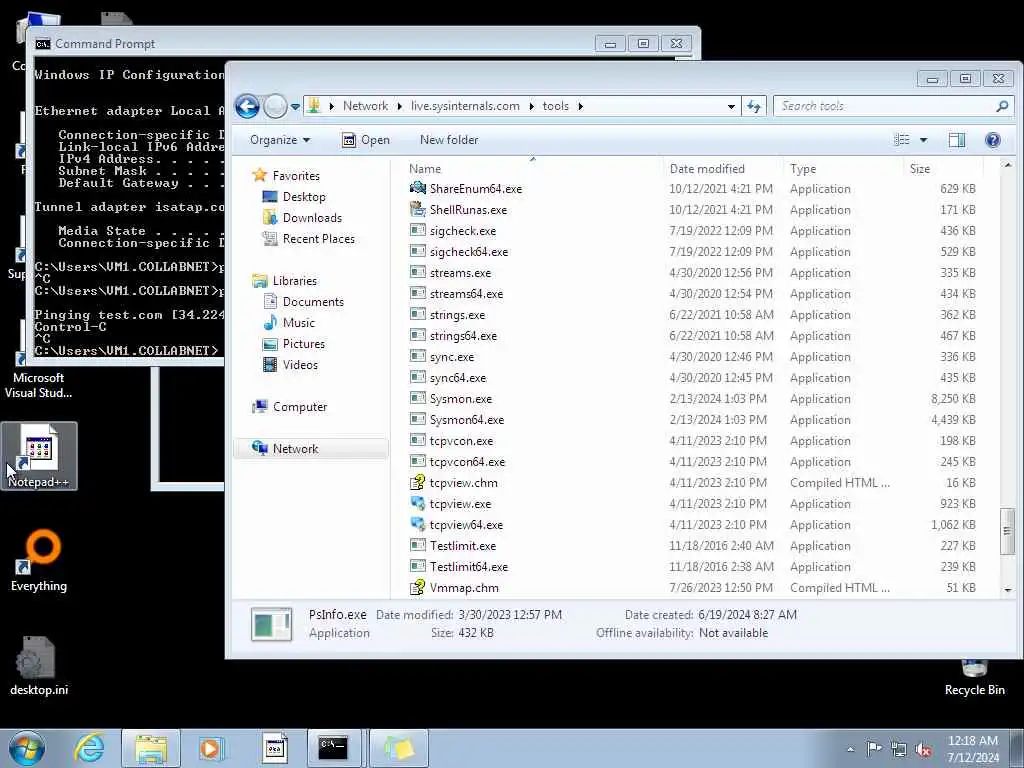
Task: Click the Explorer Back arrow button
Action: coord(248,106)
